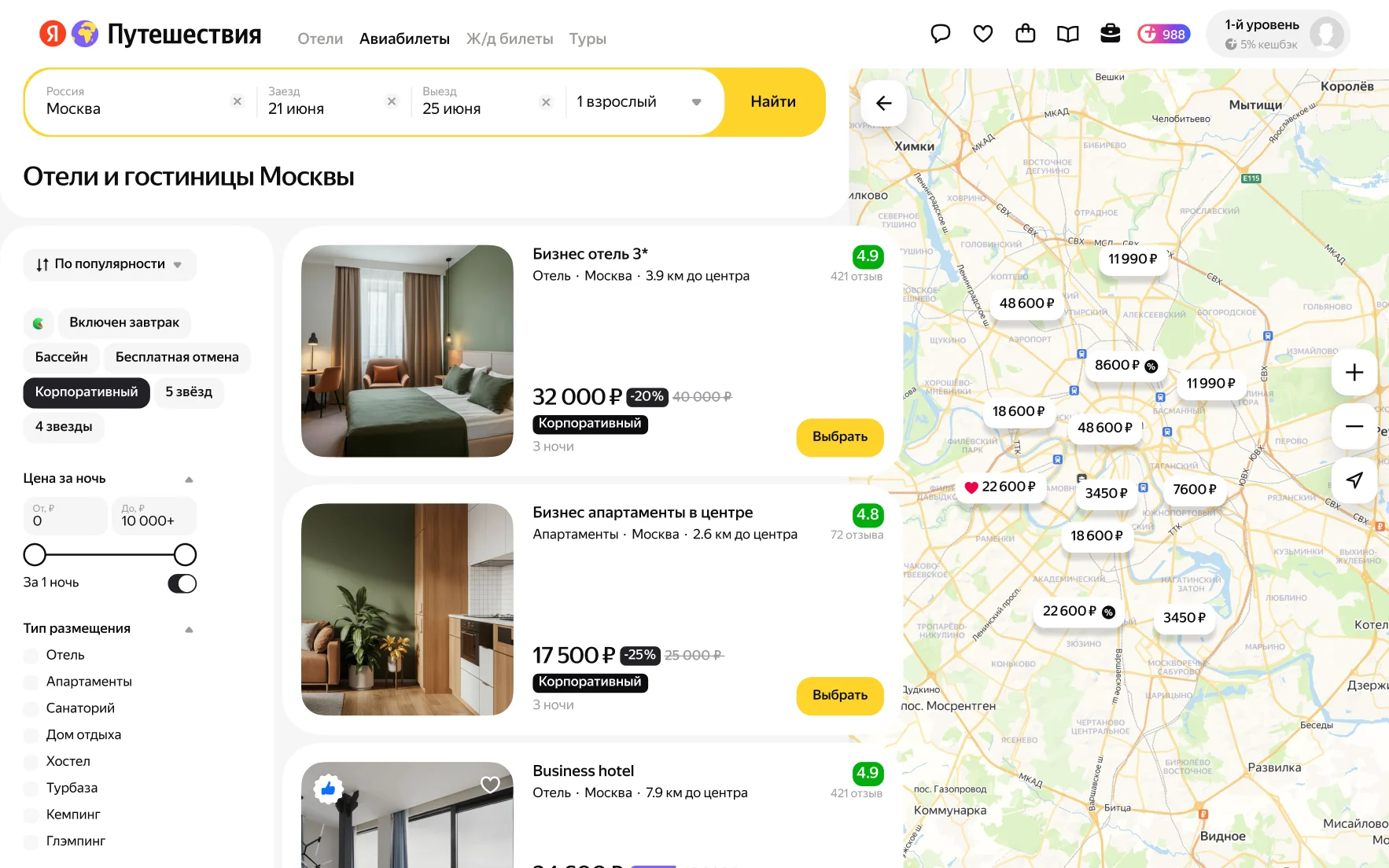This screenshot has height=868, width=1389.
Task: Click the green Plus filter chip icon
Action: tap(39, 323)
